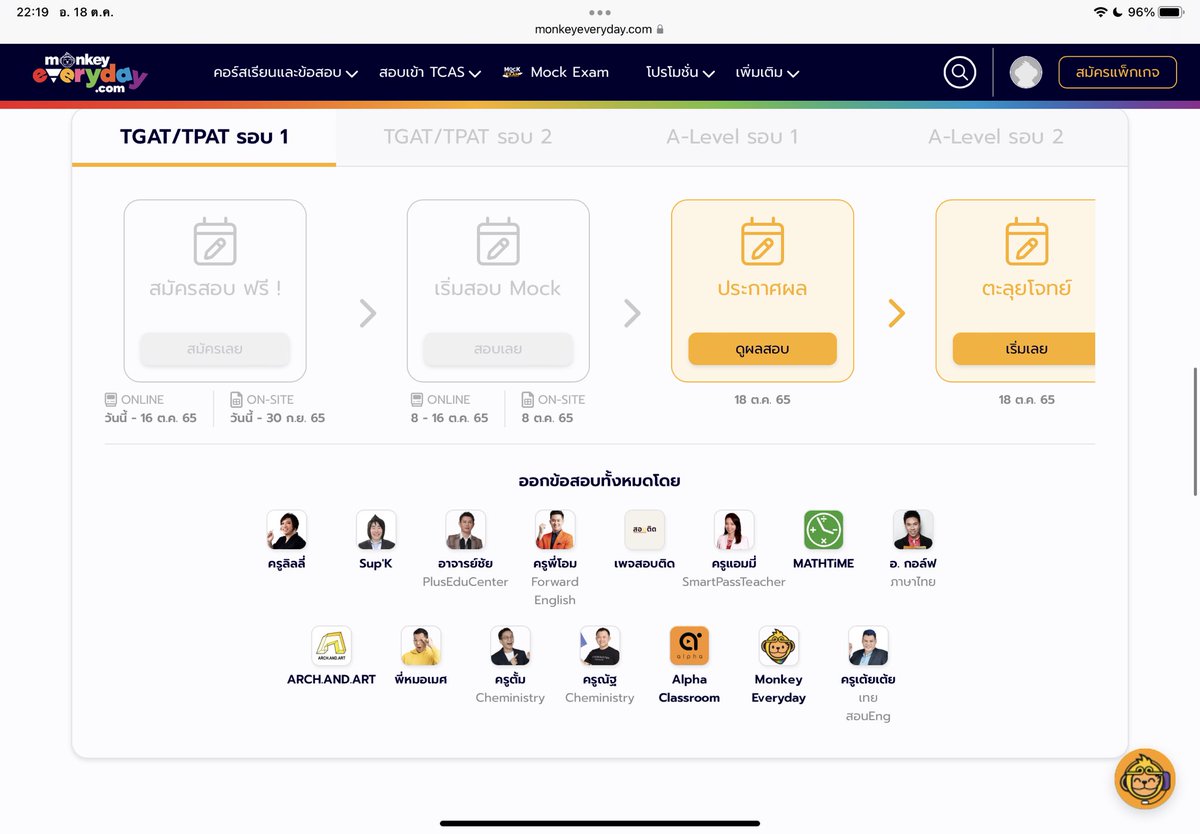The width and height of the screenshot is (1200, 834).
Task: Click the disabled สอบเลย button
Action: (x=498, y=349)
